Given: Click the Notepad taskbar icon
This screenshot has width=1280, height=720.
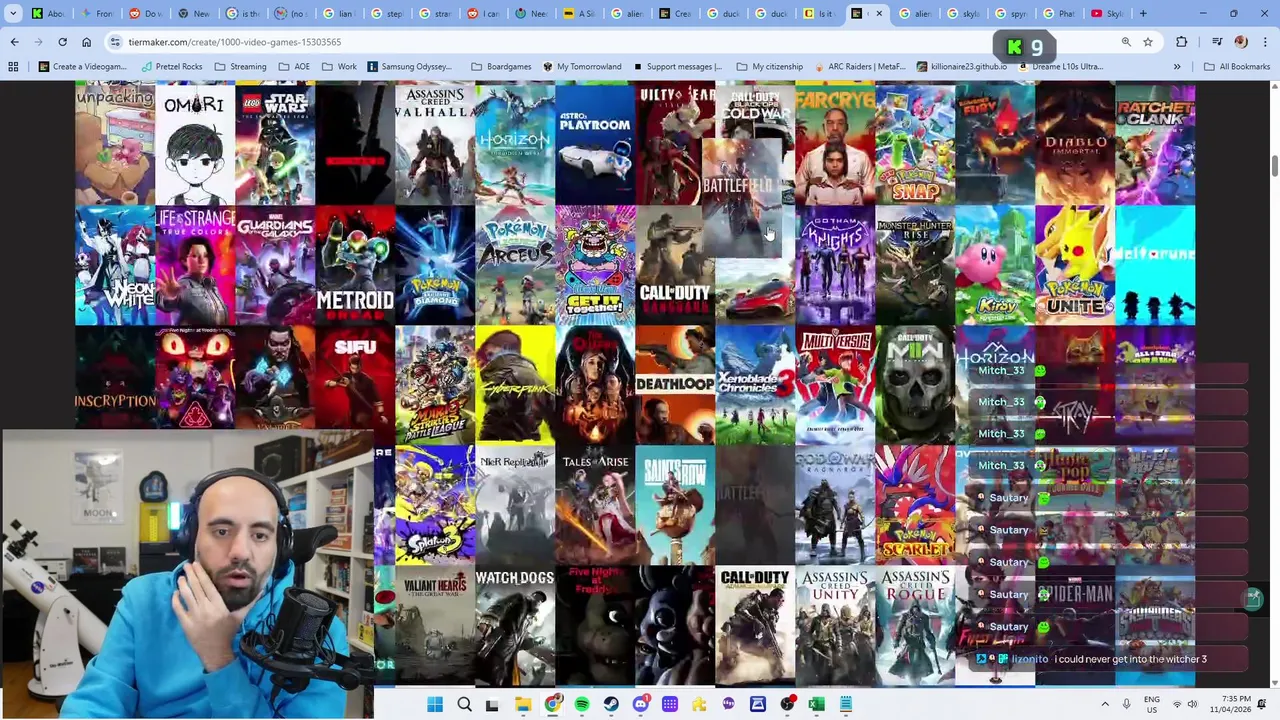Looking at the screenshot, I should [x=845, y=705].
